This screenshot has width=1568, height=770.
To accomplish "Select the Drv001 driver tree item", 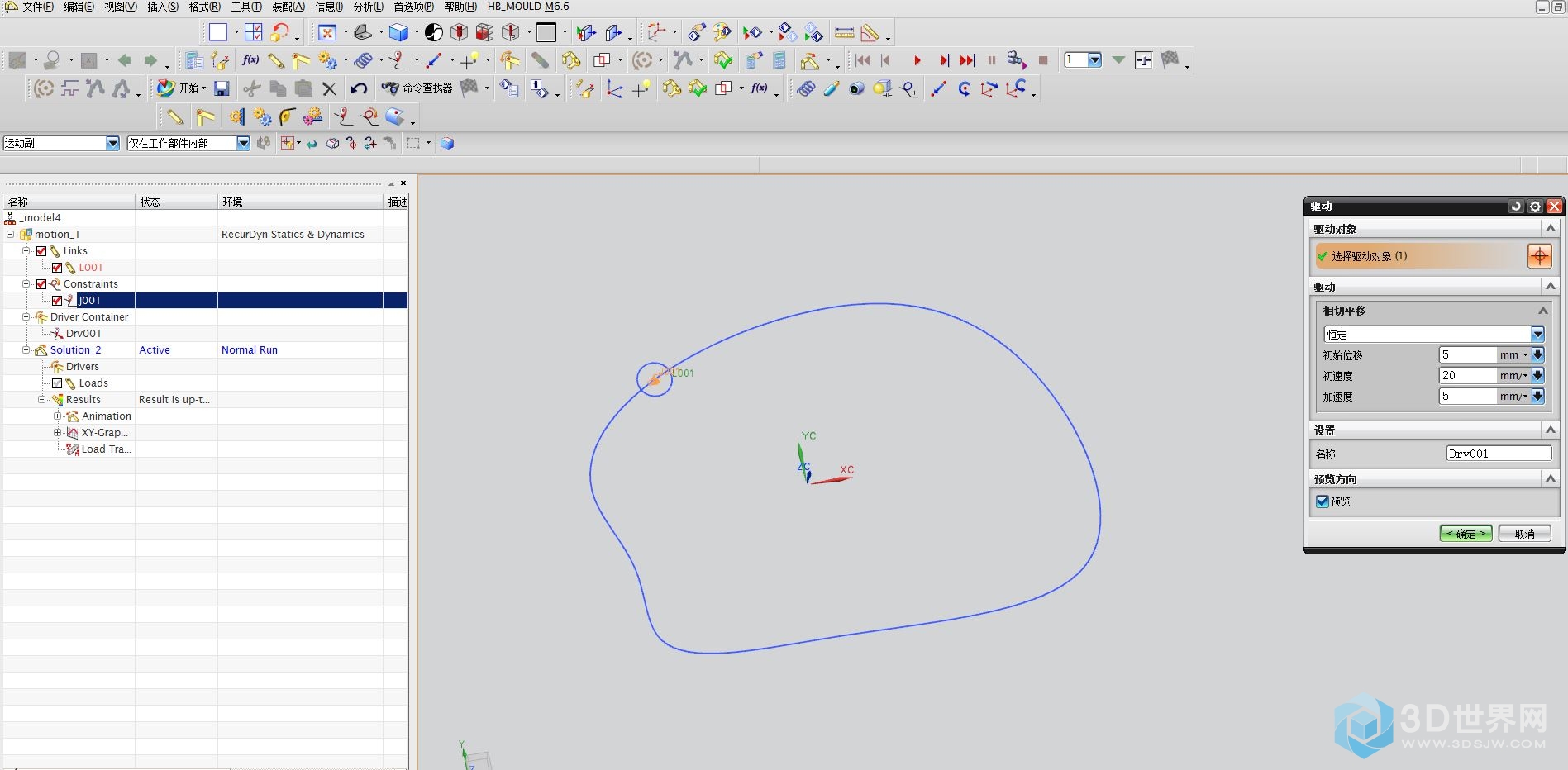I will (x=83, y=334).
